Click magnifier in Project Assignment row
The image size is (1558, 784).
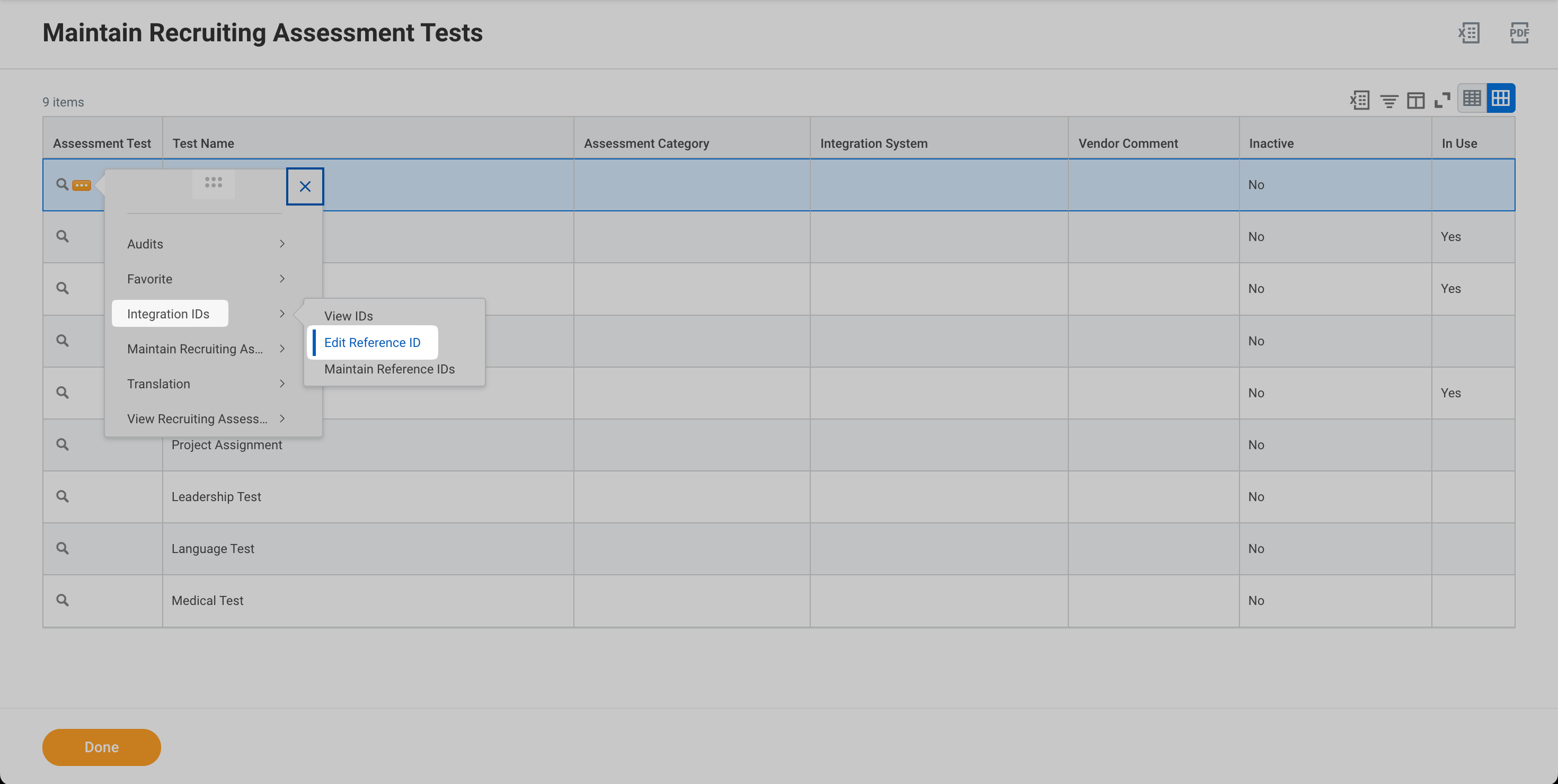tap(63, 444)
